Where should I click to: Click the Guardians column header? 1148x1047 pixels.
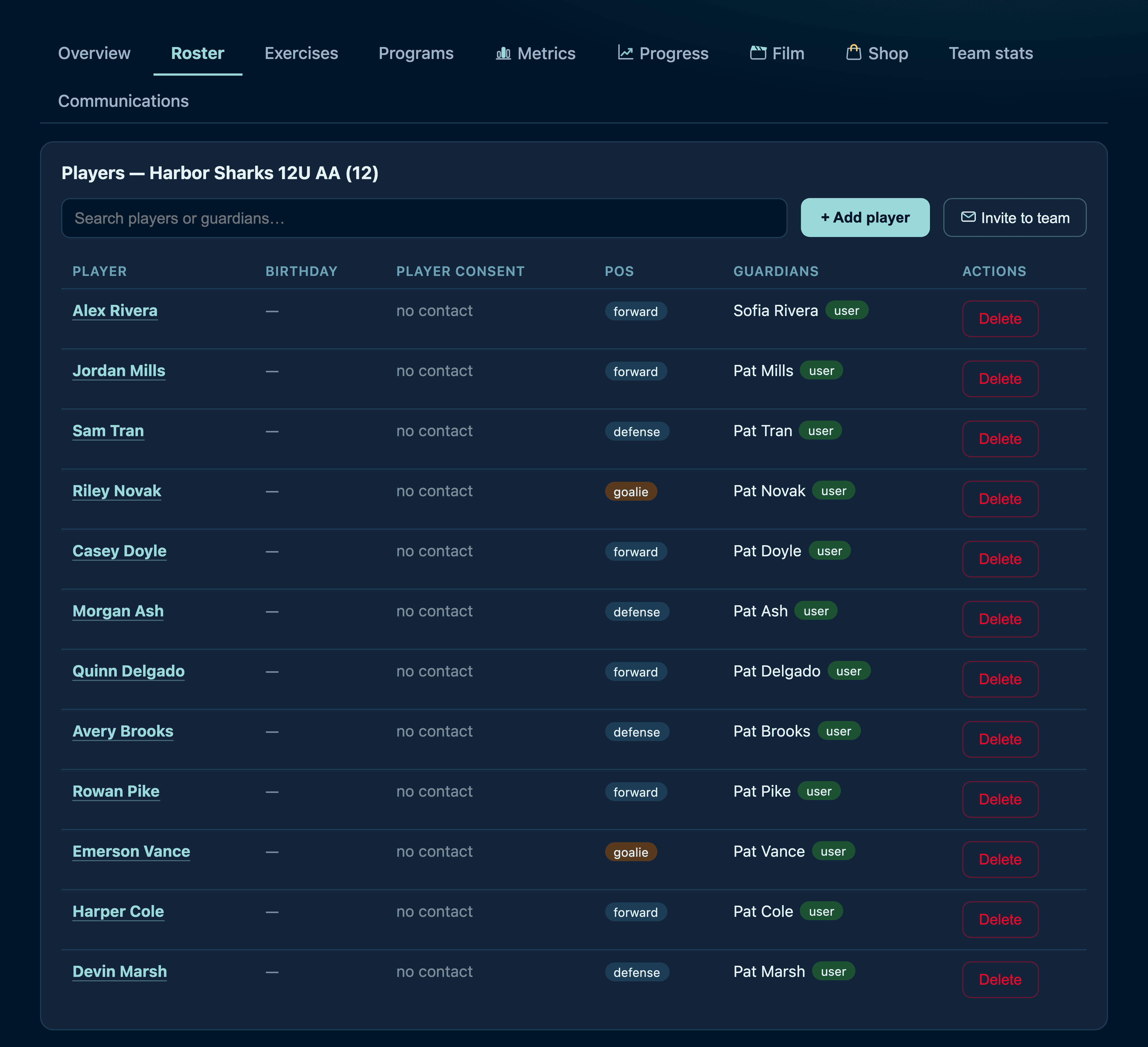(x=776, y=272)
